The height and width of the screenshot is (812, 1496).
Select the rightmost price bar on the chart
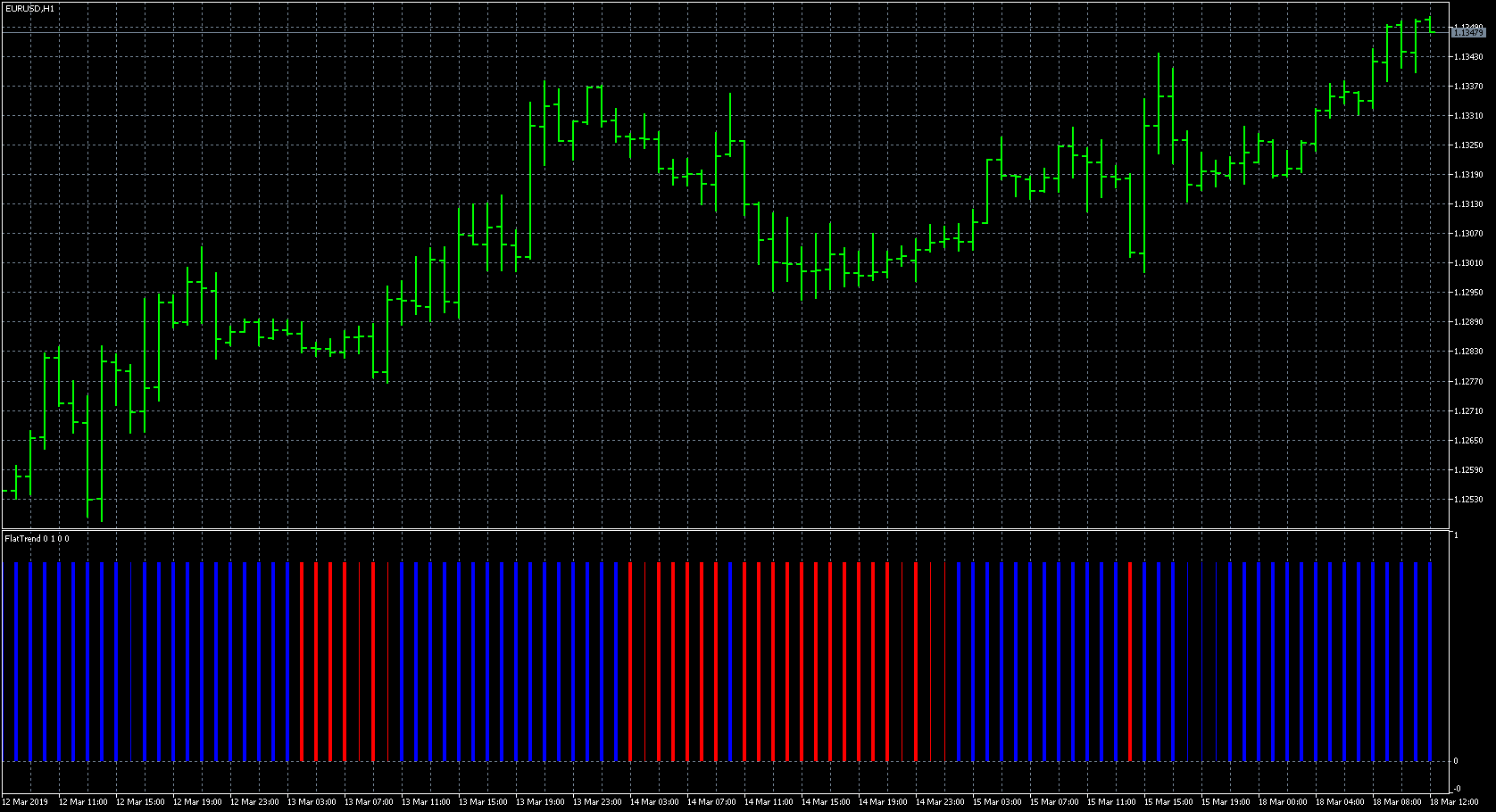1431,27
